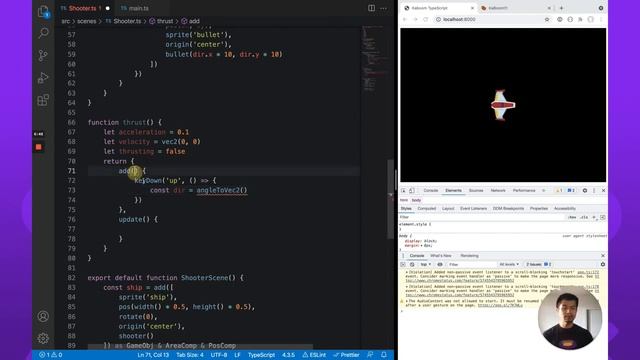Click the ESLint status bar button
The image size is (640, 360).
point(314,355)
